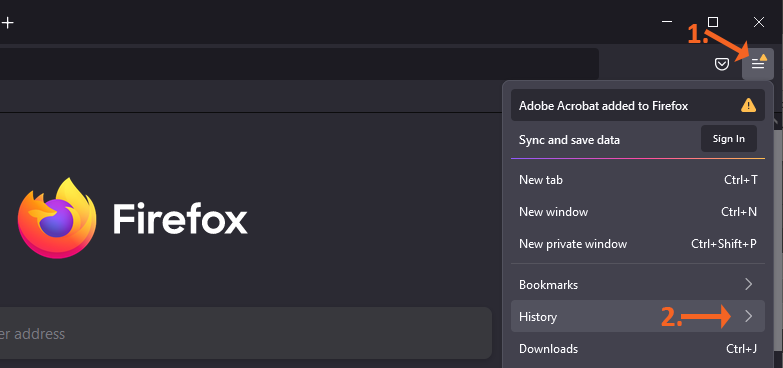Minimize the Firefox window

click(x=667, y=22)
